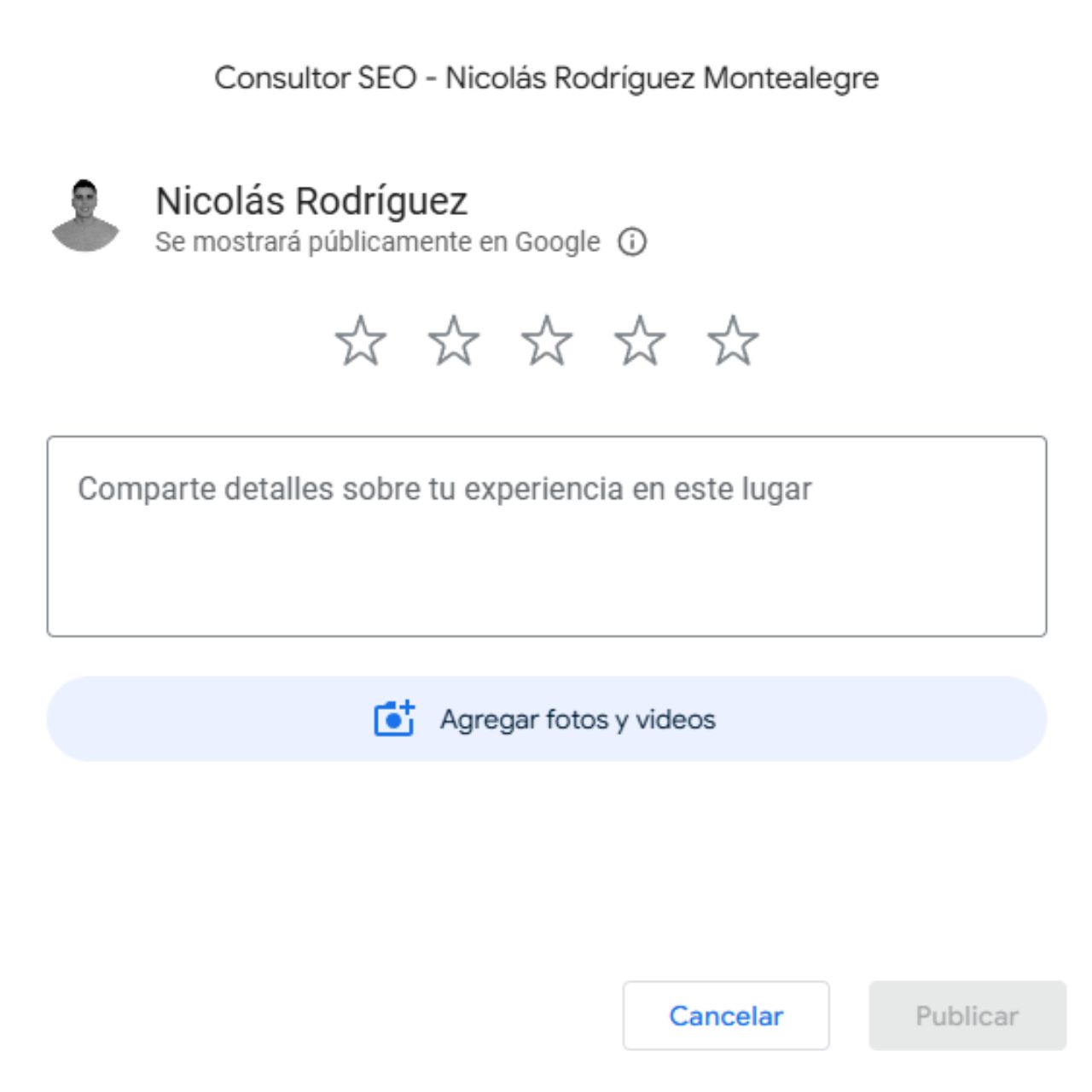Give five stars with last star
The height and width of the screenshot is (1092, 1092).
click(732, 341)
